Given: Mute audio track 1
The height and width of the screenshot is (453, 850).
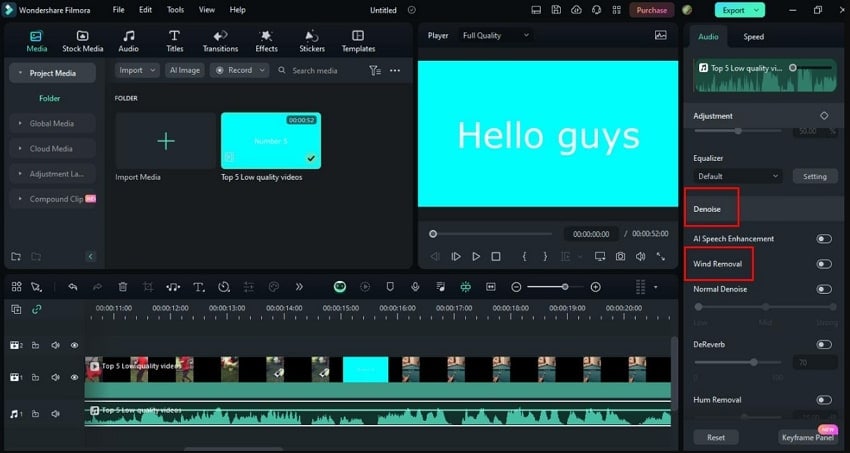Looking at the screenshot, I should point(55,414).
